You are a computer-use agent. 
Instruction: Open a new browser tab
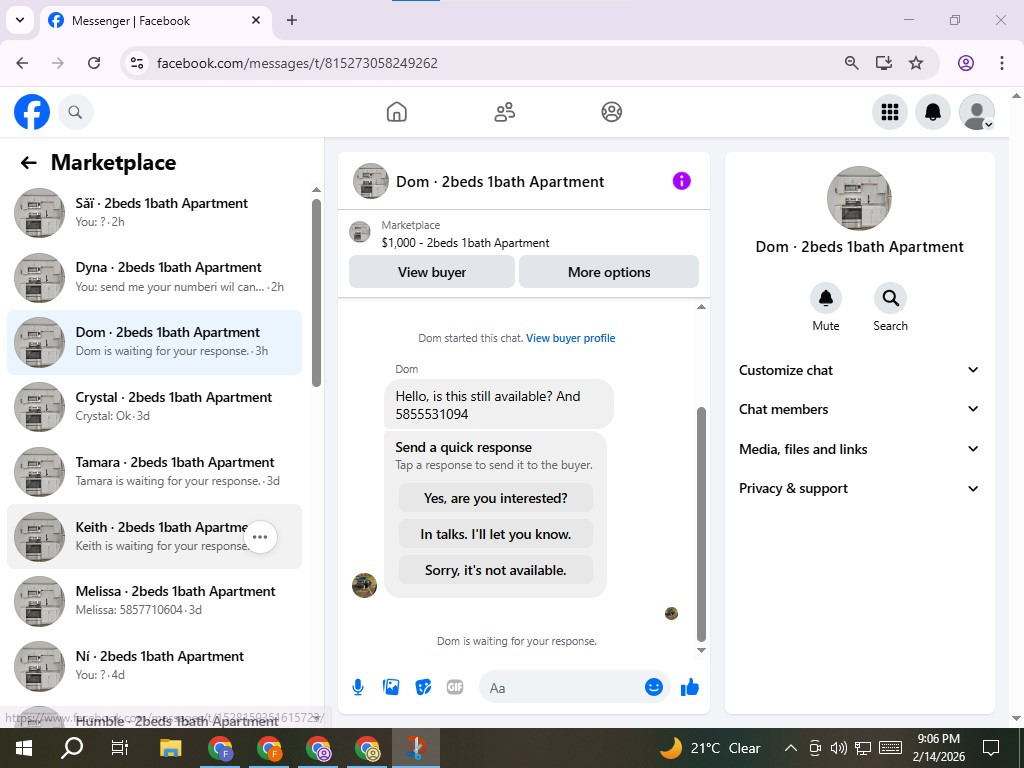[292, 20]
